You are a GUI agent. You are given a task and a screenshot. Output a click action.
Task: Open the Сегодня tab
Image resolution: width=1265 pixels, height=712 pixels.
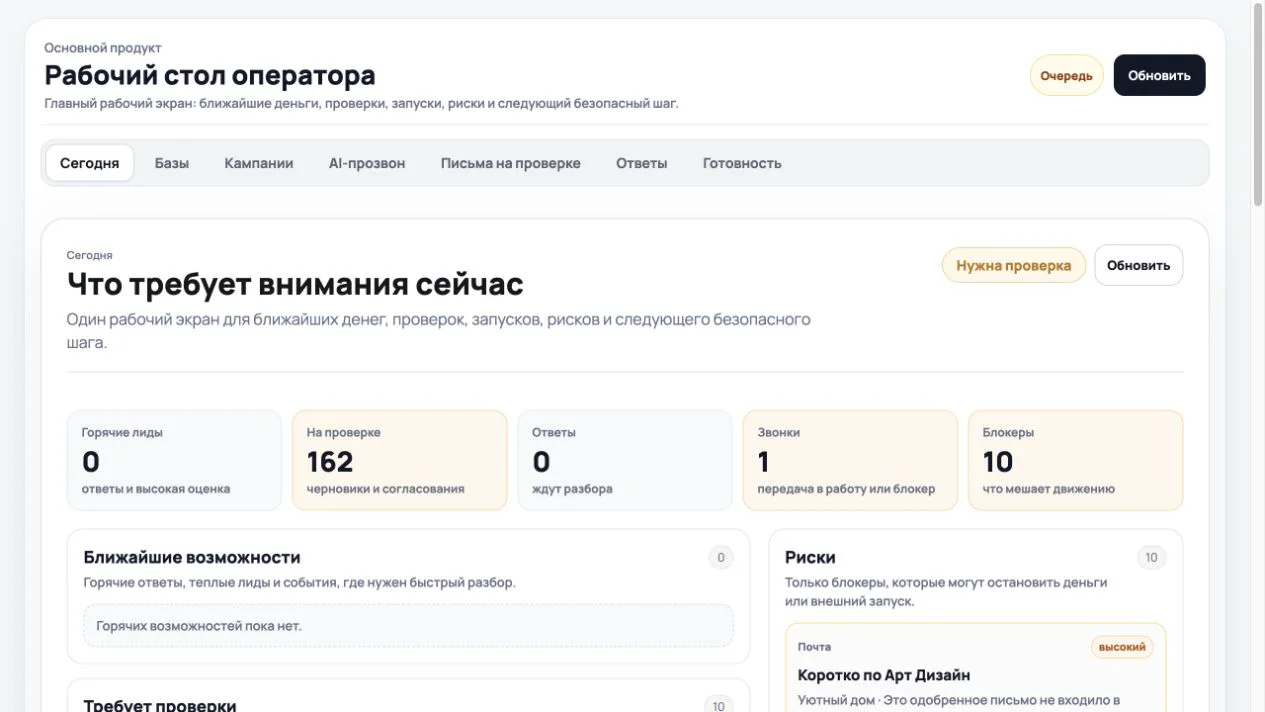[x=89, y=163]
